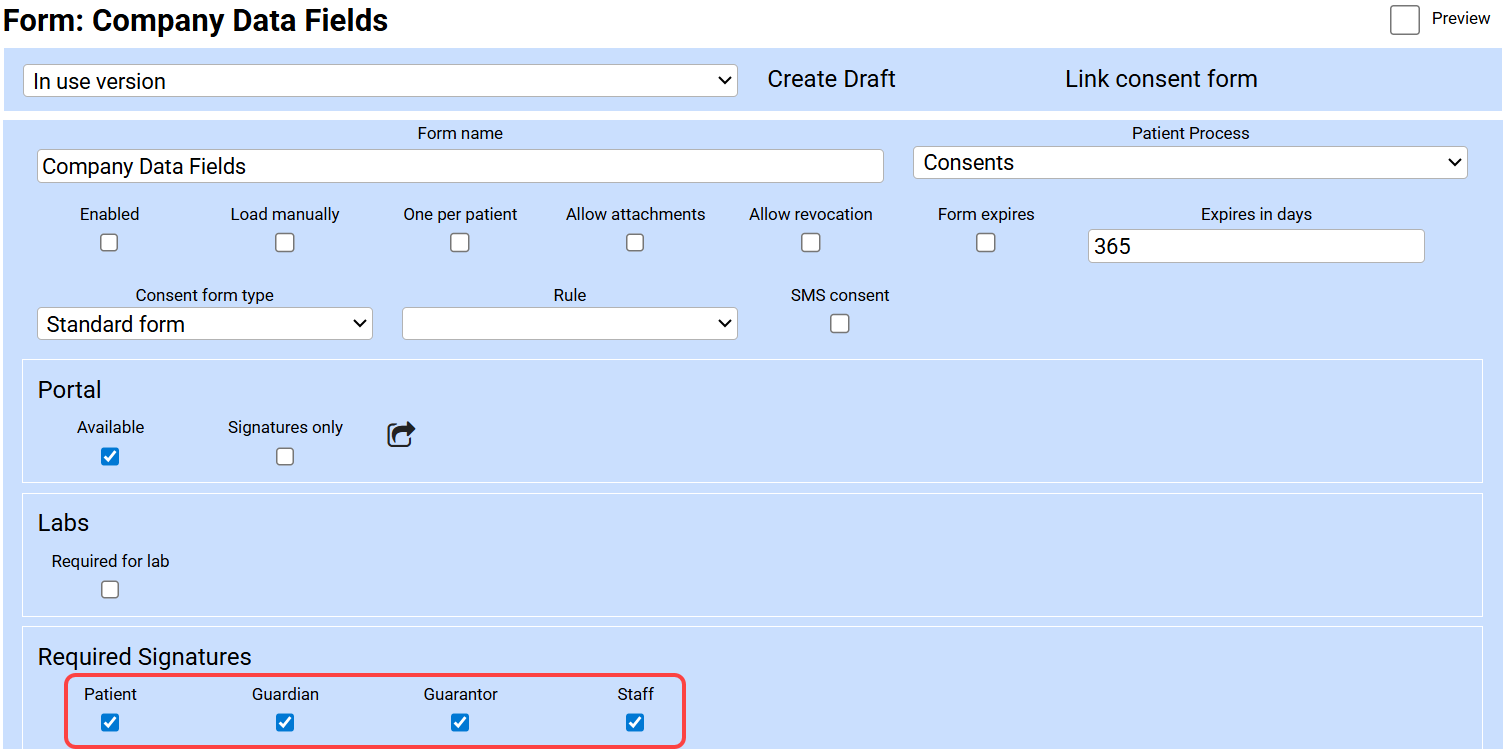Open the Rule dropdown list

[570, 324]
